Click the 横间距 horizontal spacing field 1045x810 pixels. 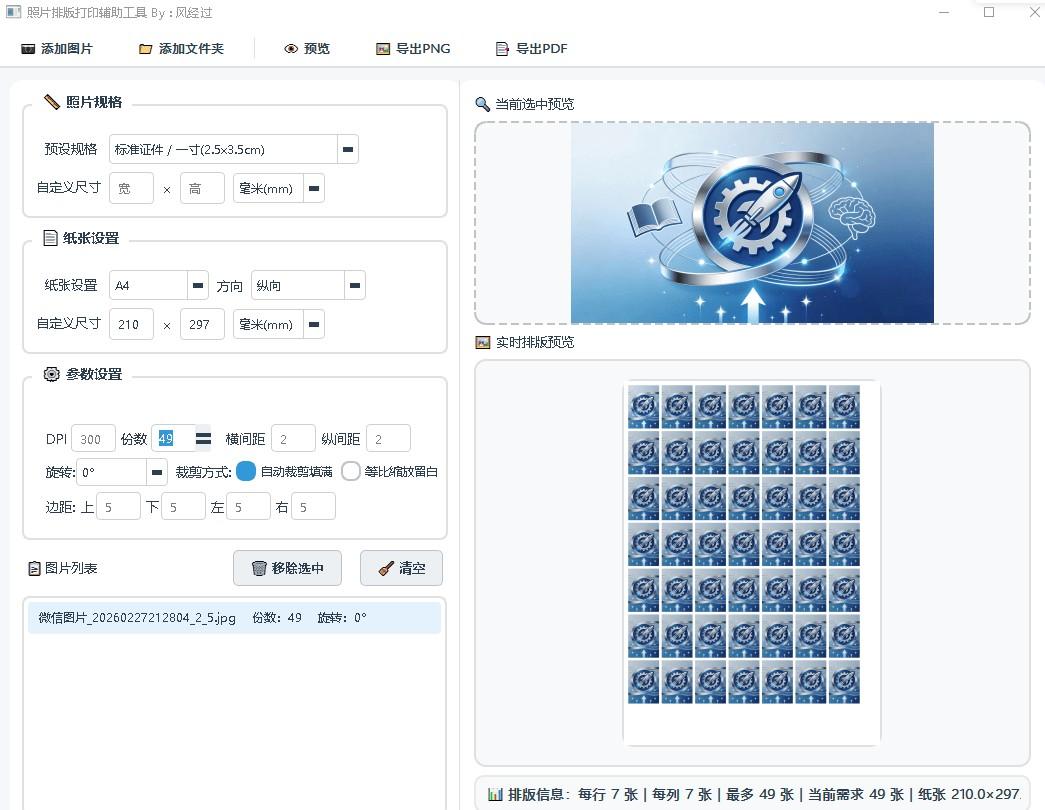(293, 439)
